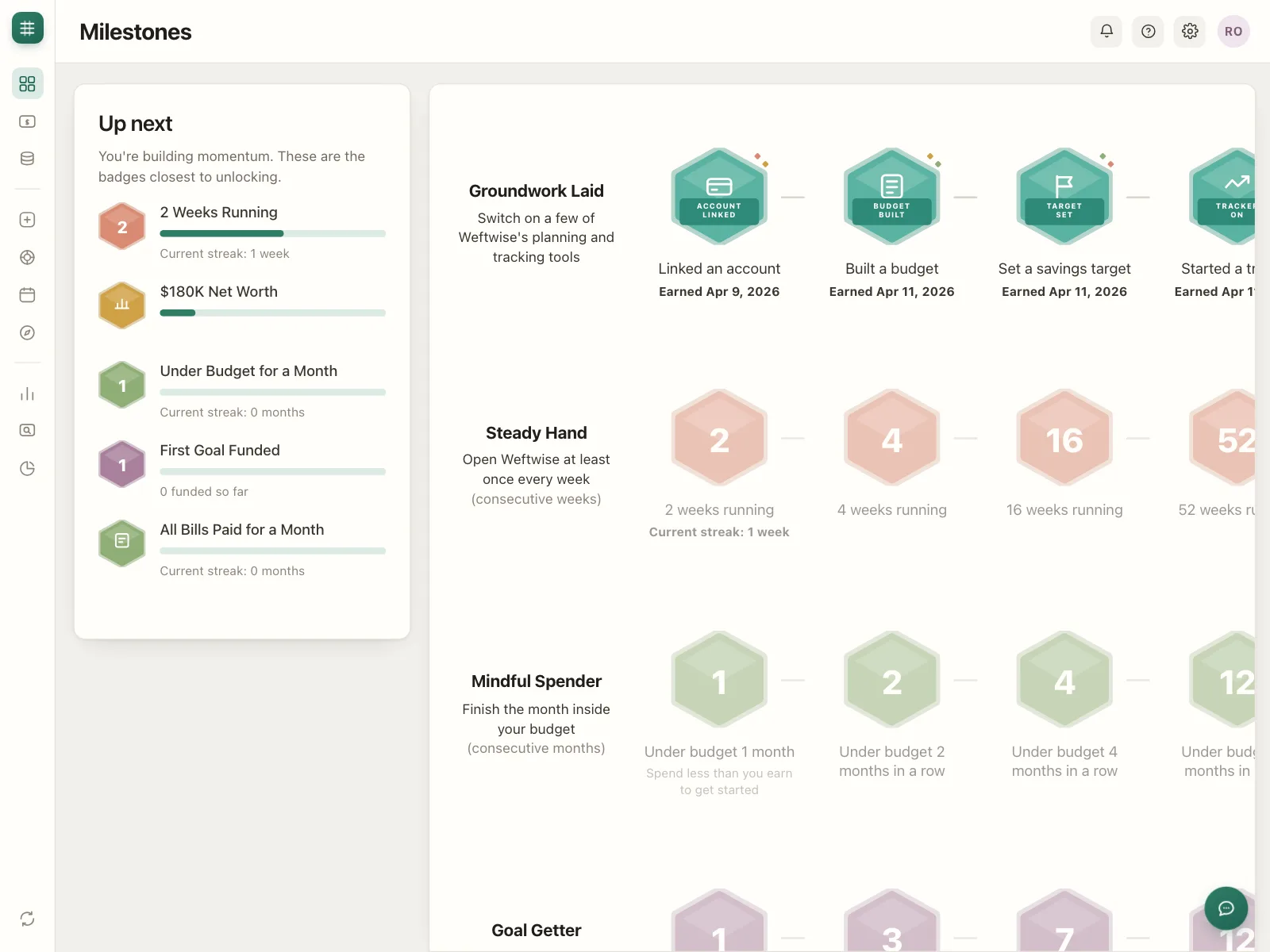This screenshot has height=952, width=1270.
Task: Click the First Goal Funded purple badge
Action: click(x=122, y=464)
